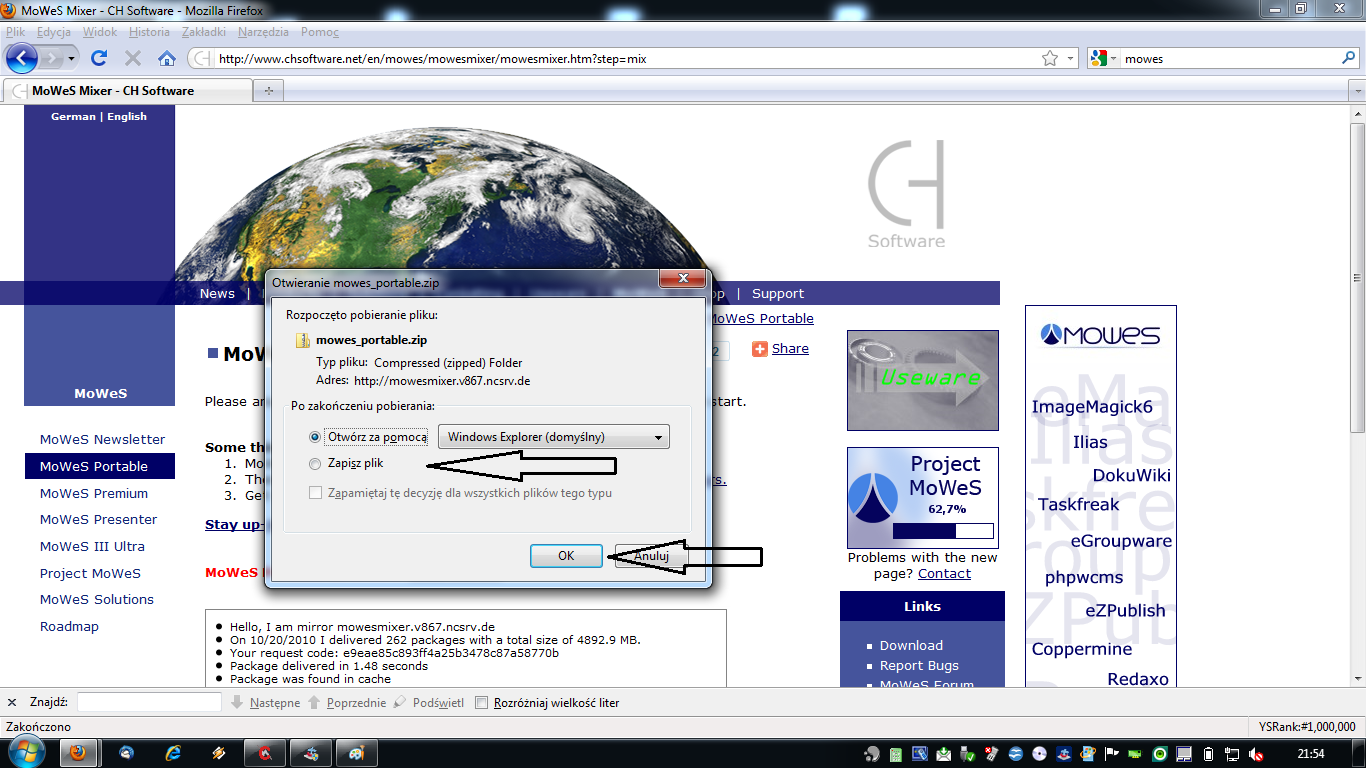Open the Narzędzia menu

pyautogui.click(x=263, y=32)
